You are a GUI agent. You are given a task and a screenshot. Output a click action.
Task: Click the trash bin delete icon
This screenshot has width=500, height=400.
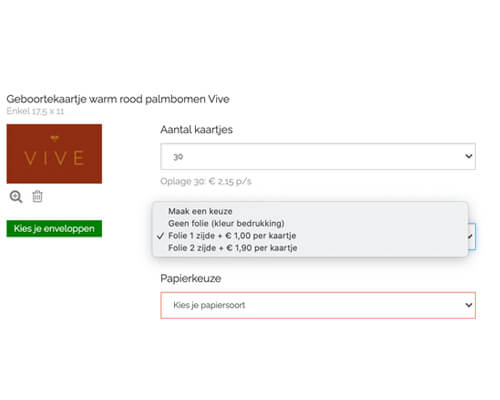[37, 196]
